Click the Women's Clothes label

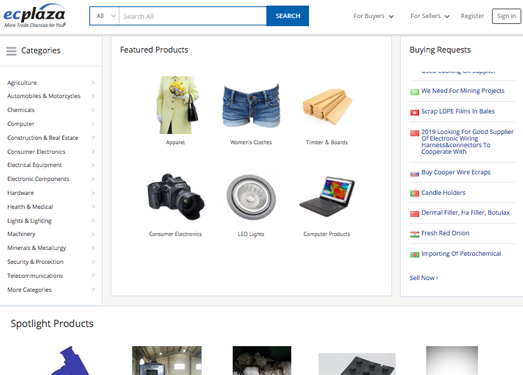pos(251,142)
